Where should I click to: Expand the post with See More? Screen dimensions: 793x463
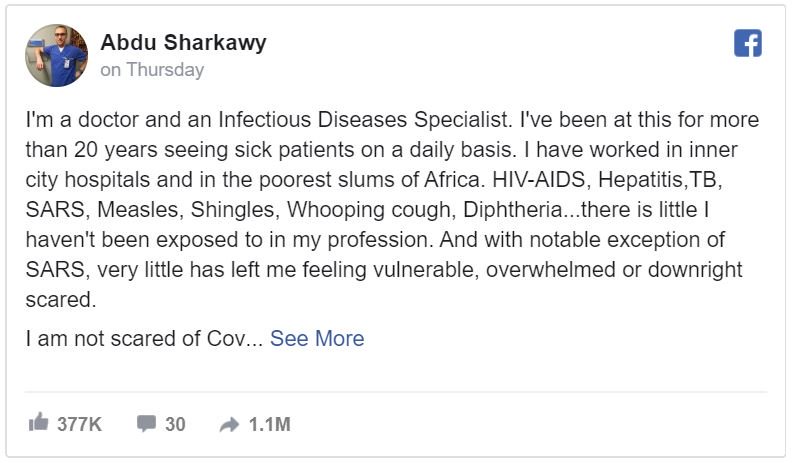(317, 338)
